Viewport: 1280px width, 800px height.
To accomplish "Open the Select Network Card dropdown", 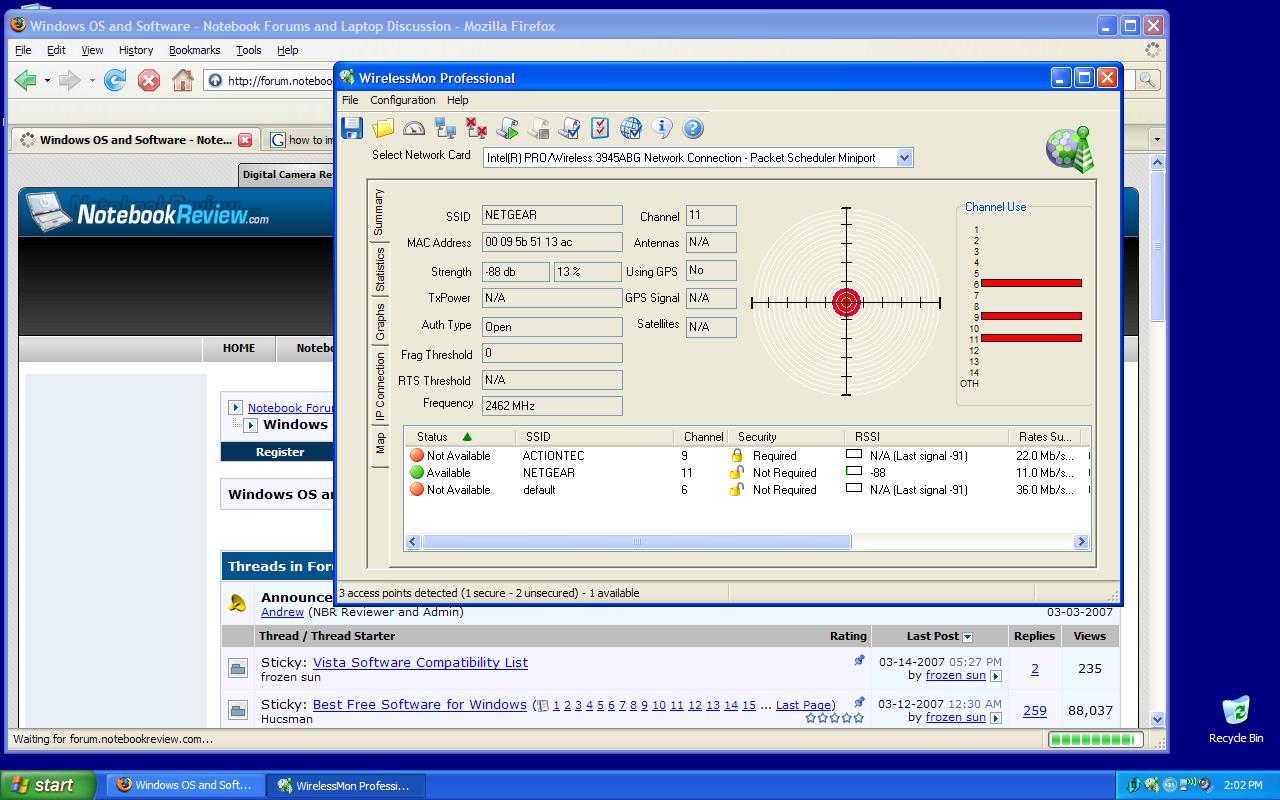I will (904, 157).
